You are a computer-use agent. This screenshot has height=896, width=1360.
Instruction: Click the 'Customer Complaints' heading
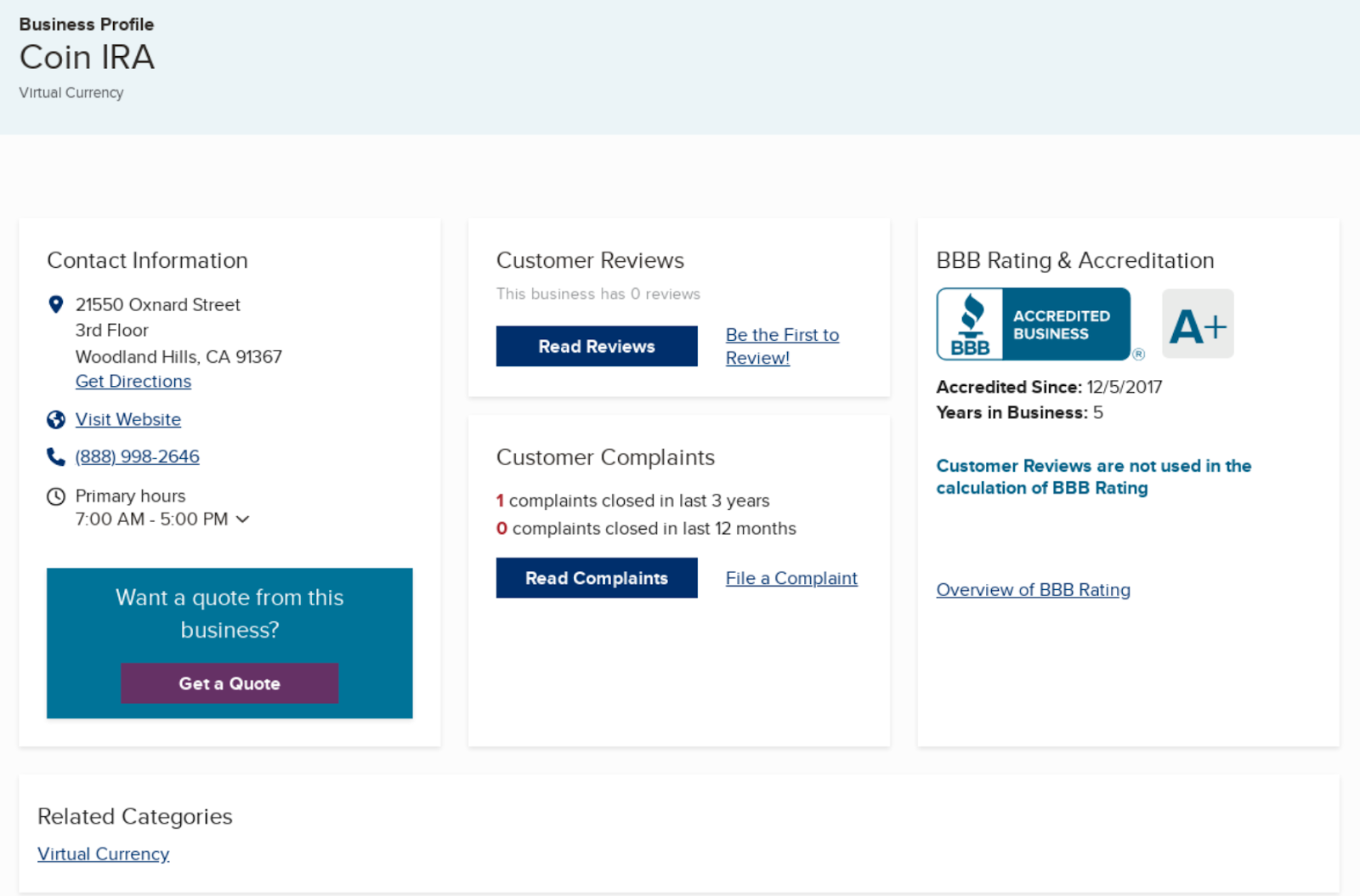(x=605, y=457)
